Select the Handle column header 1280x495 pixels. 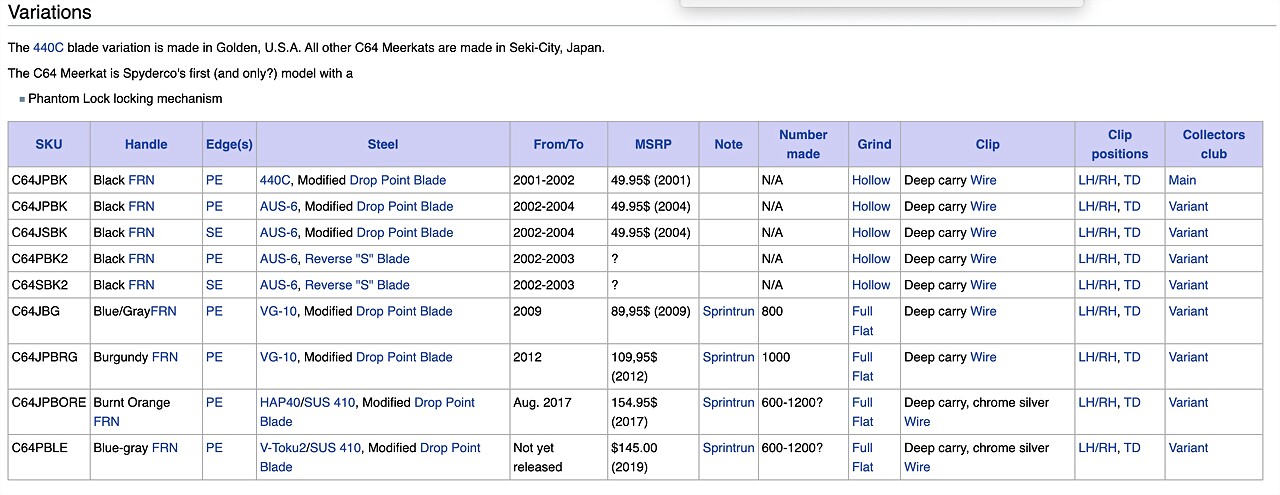(x=146, y=144)
